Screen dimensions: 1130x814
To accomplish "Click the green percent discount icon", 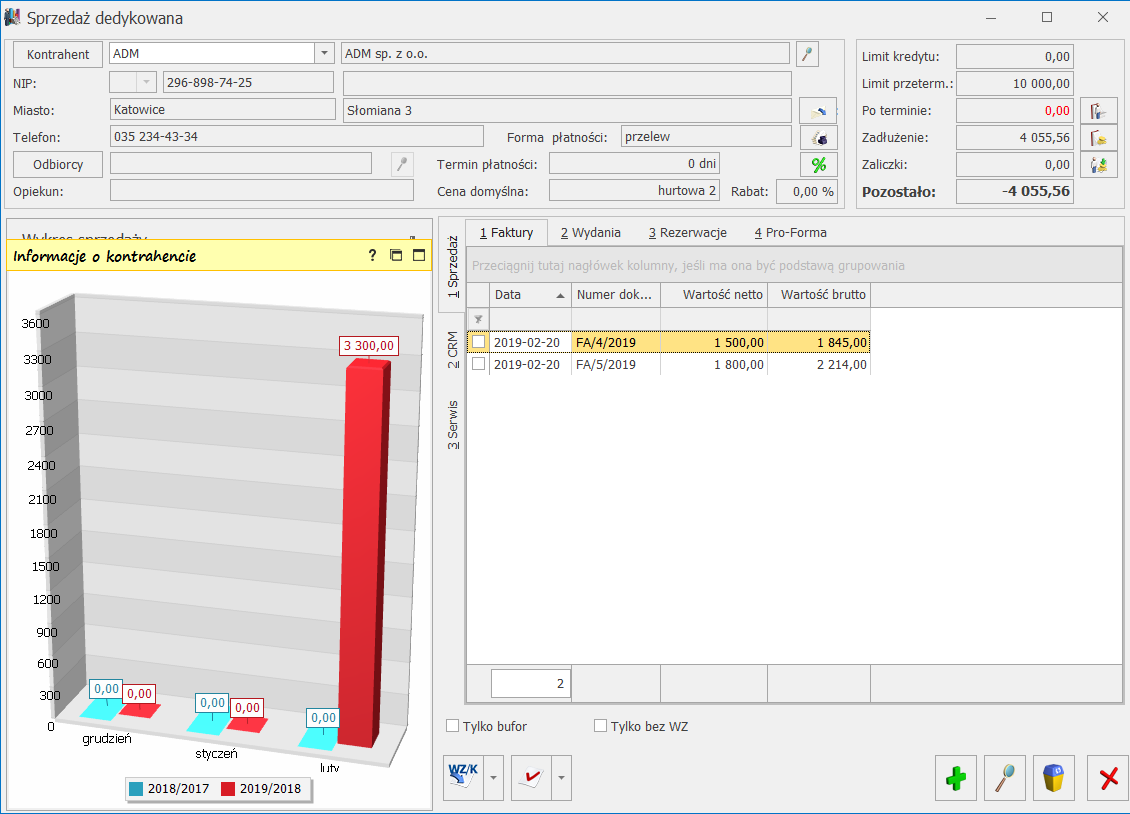I will pos(818,164).
